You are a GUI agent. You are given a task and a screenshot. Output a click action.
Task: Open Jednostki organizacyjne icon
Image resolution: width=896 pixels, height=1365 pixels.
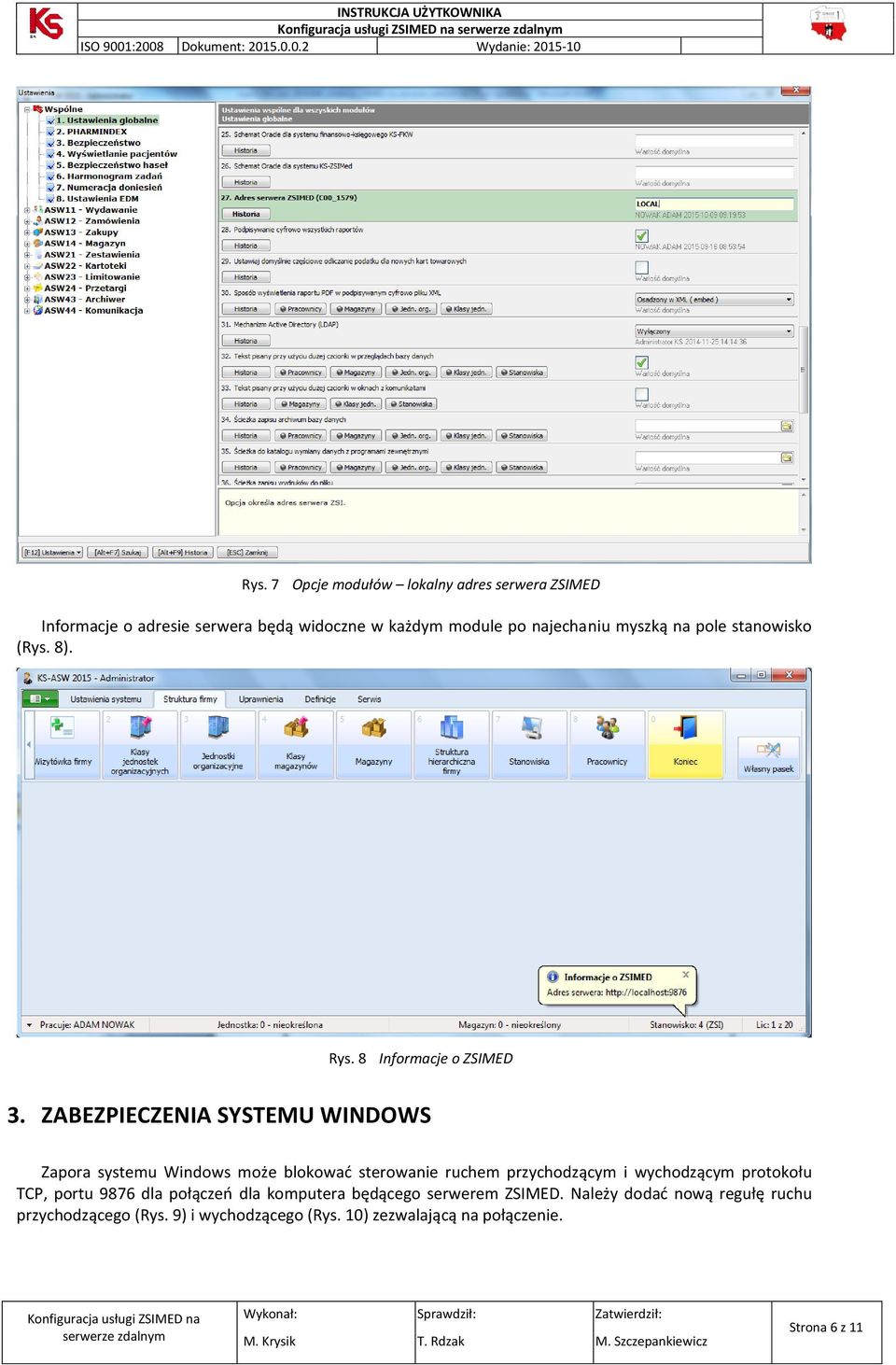pos(217,744)
